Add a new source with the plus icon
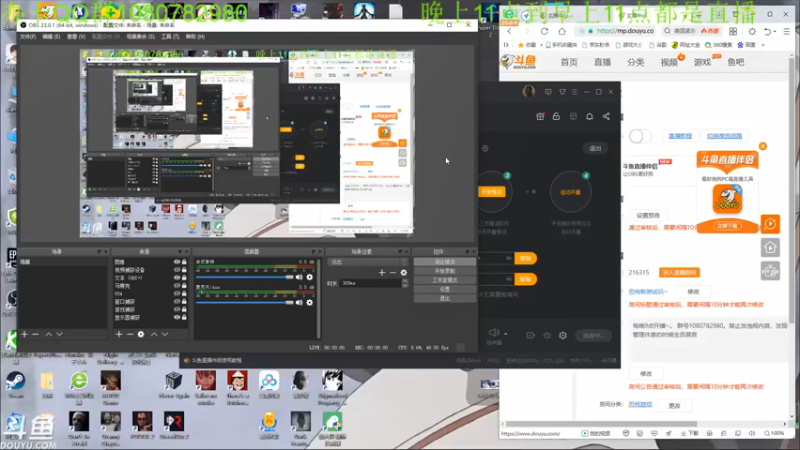The height and width of the screenshot is (450, 800). point(119,334)
